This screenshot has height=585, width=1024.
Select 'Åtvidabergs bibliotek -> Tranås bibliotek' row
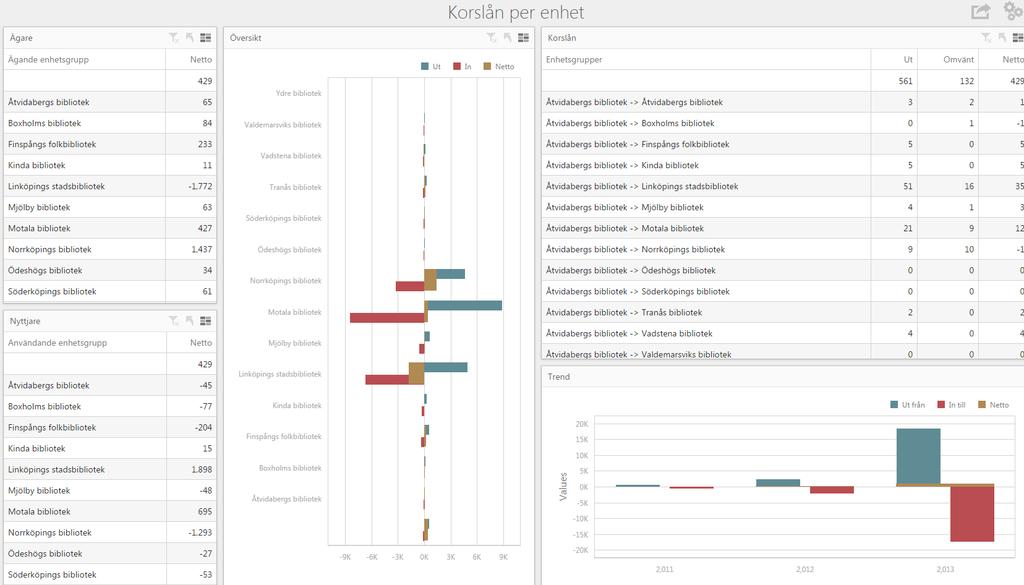pyautogui.click(x=783, y=312)
